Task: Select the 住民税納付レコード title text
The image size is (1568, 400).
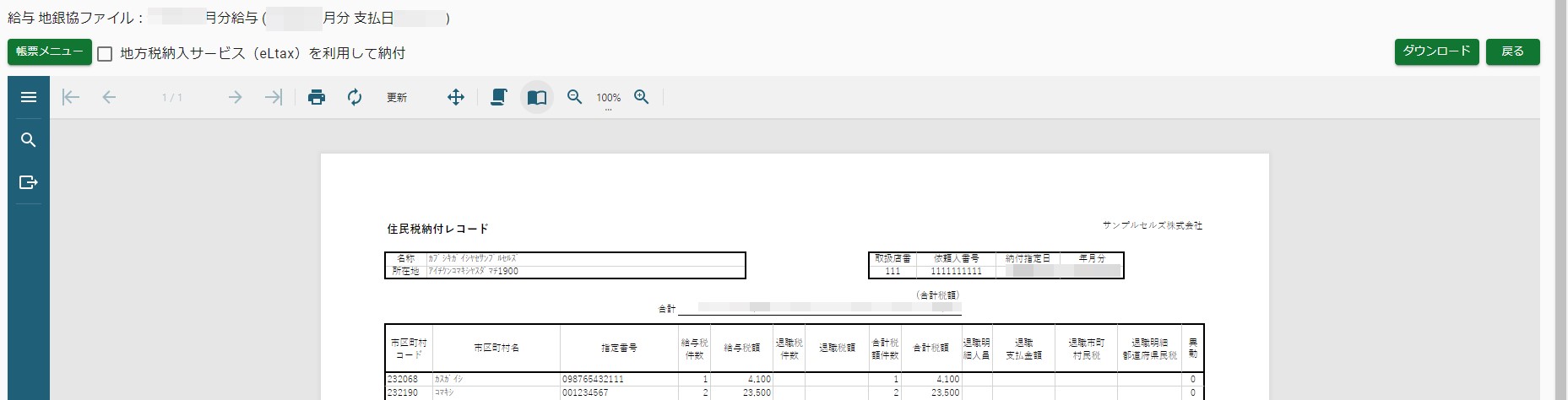Action: coord(437,229)
